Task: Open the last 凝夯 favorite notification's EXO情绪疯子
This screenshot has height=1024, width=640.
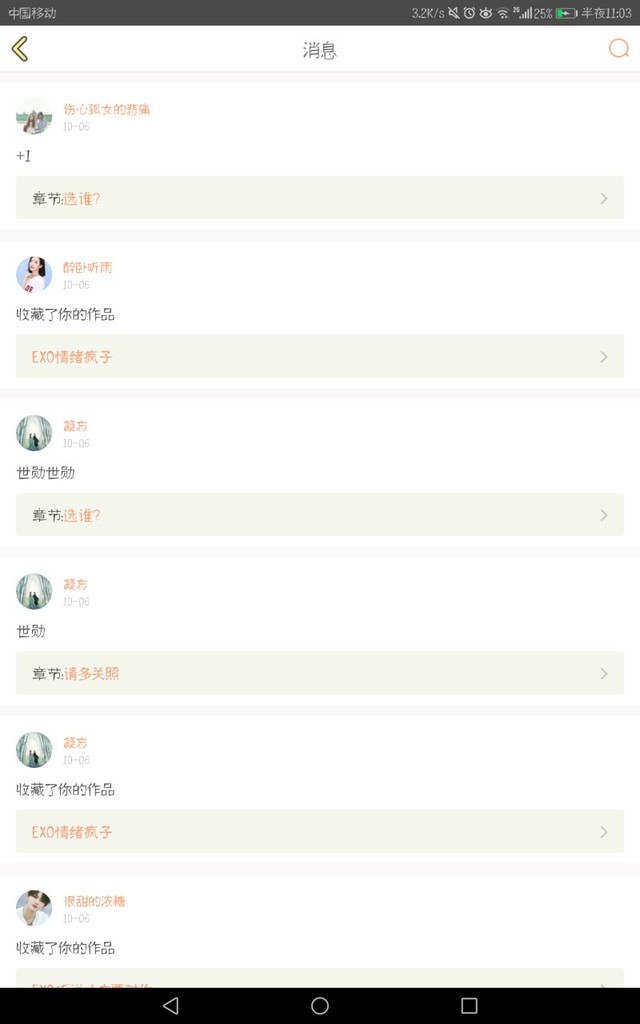Action: (x=320, y=831)
